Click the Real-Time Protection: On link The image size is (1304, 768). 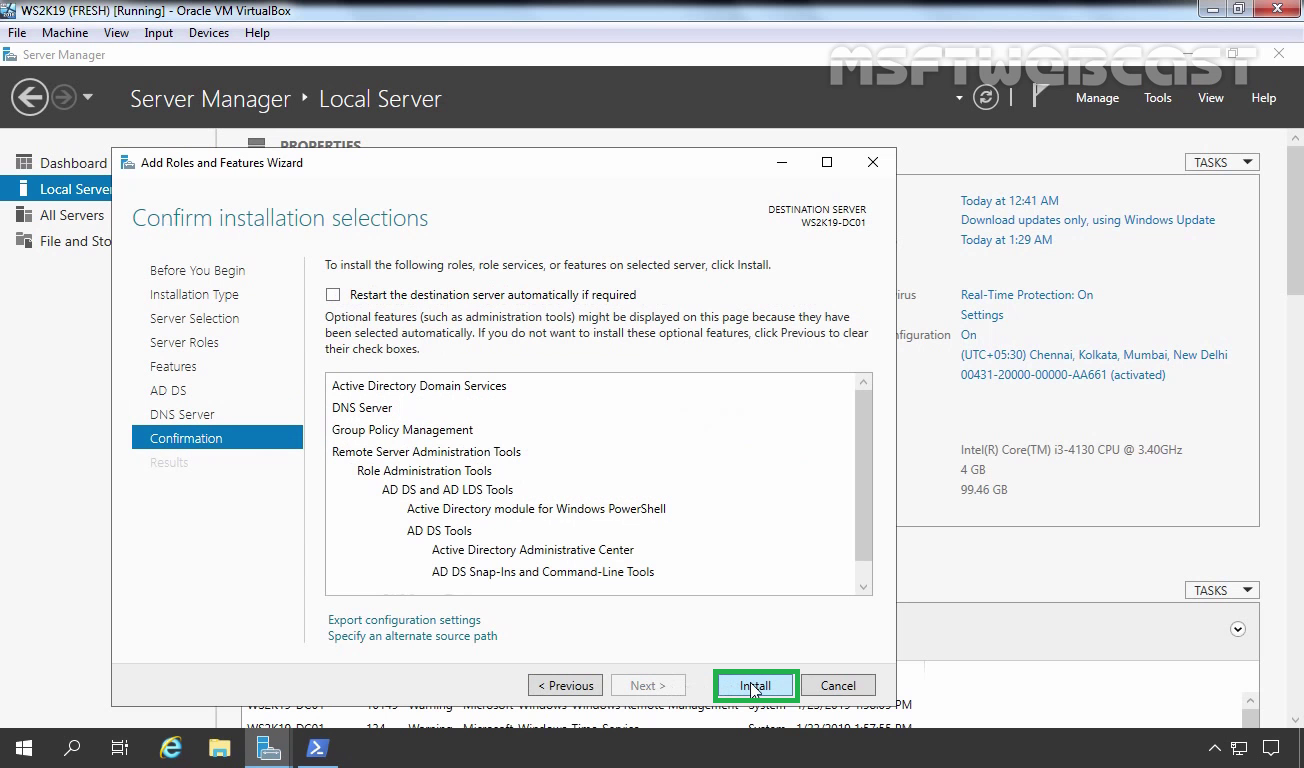point(1027,295)
